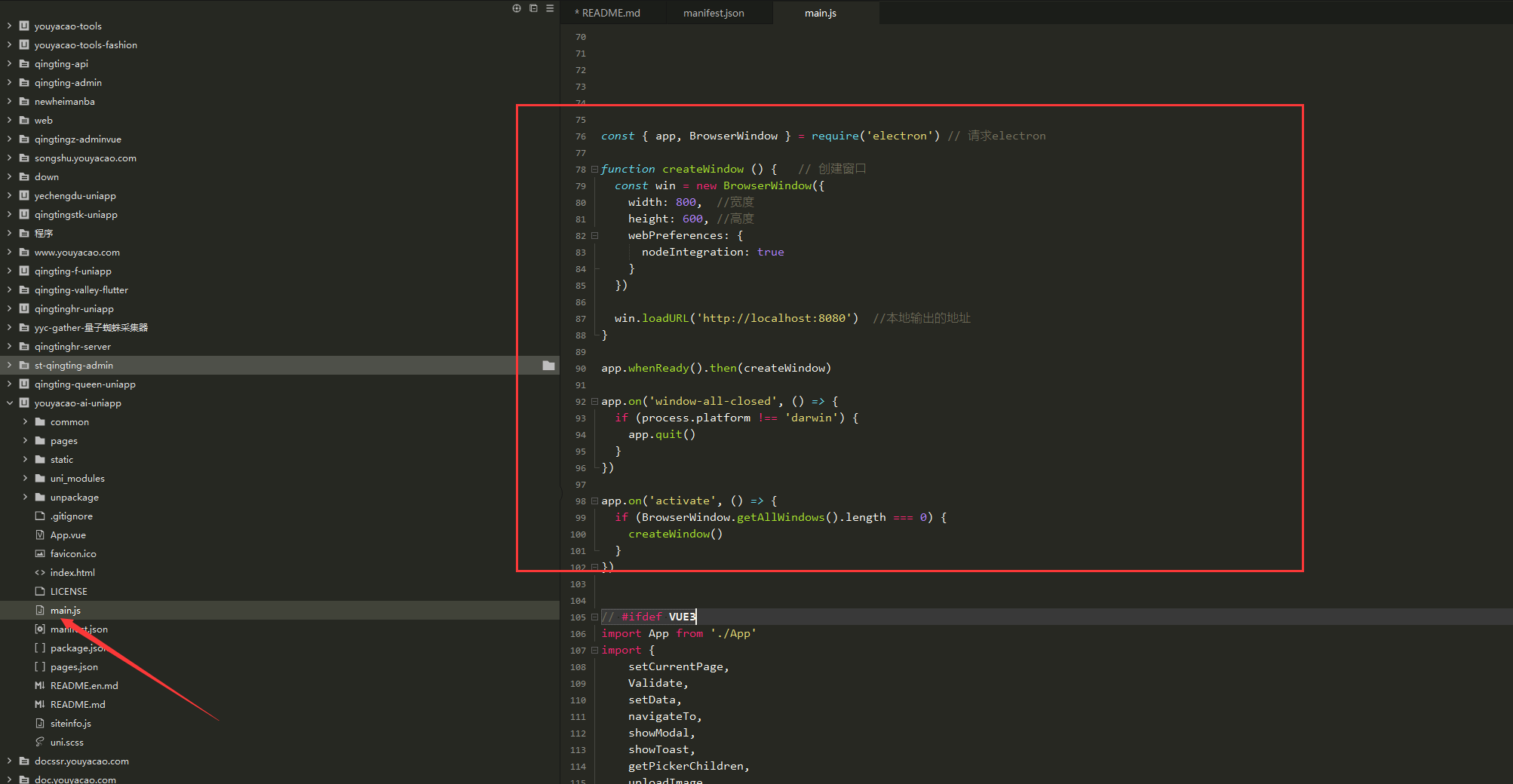Click line number 105 in the gutter
The image size is (1513, 784).
coord(578,617)
